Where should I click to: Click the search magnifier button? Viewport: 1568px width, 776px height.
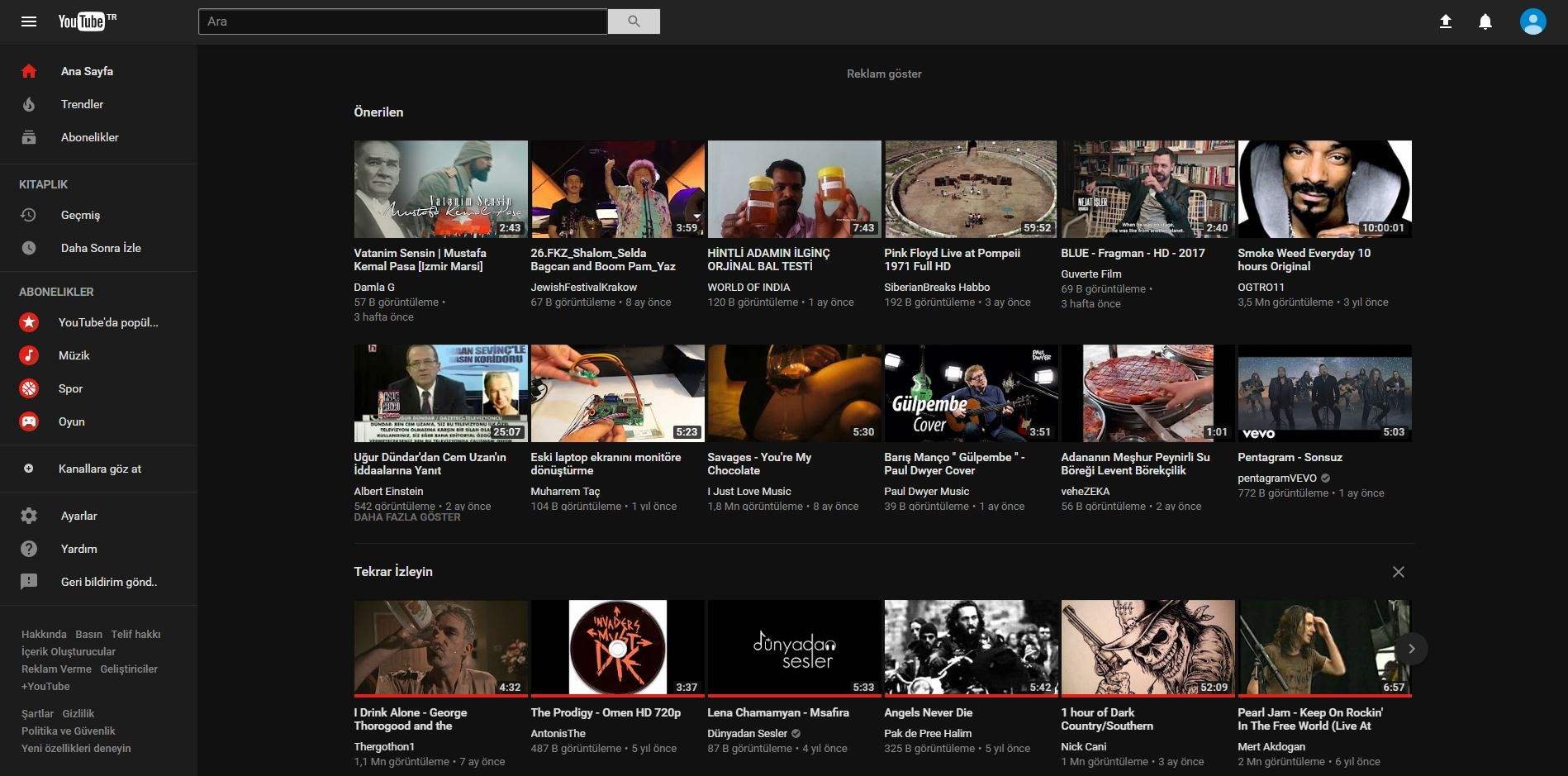(634, 21)
